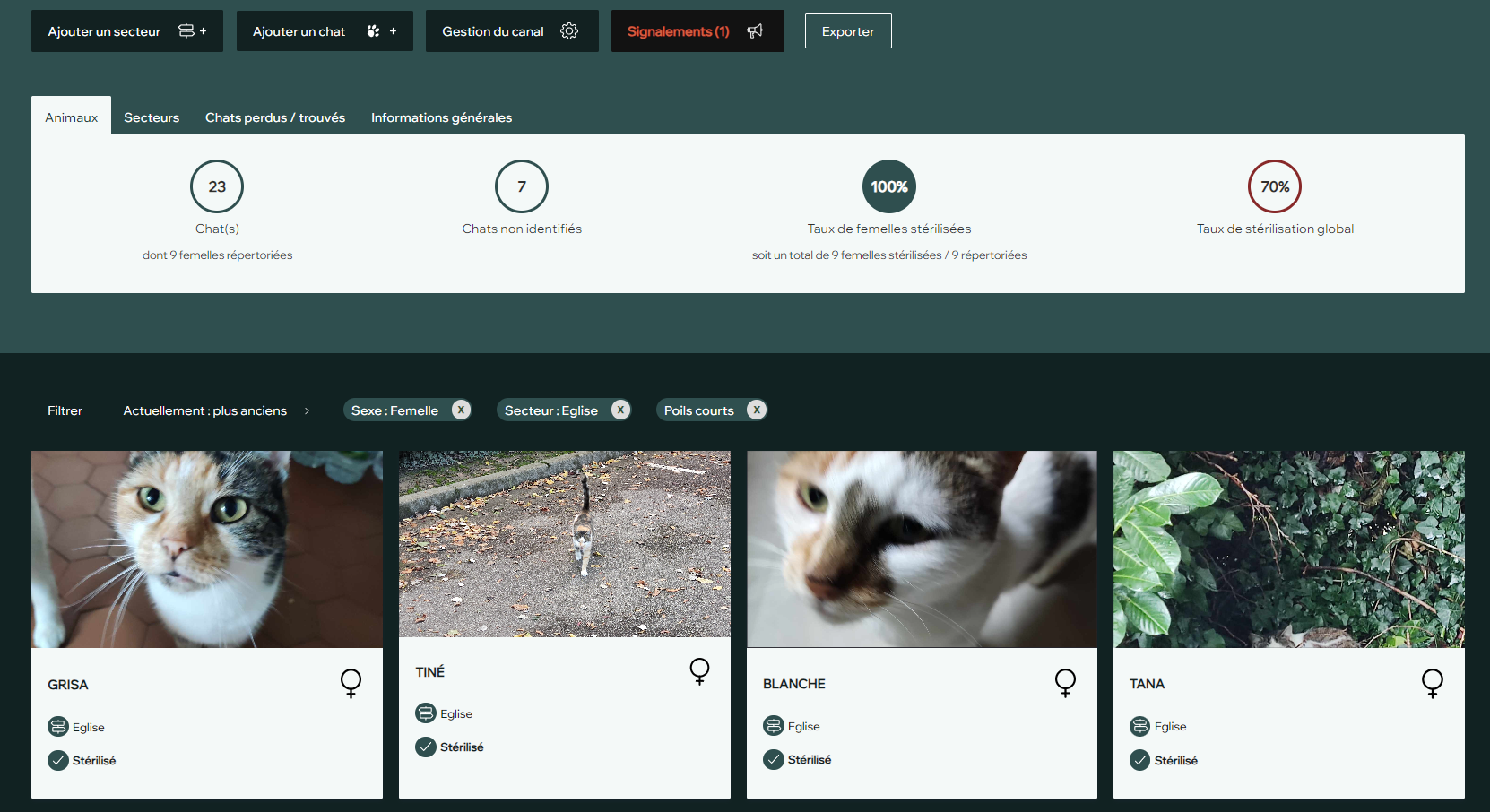The width and height of the screenshot is (1490, 812).
Task: Click the 100% female sterilization rate circle
Action: click(889, 186)
